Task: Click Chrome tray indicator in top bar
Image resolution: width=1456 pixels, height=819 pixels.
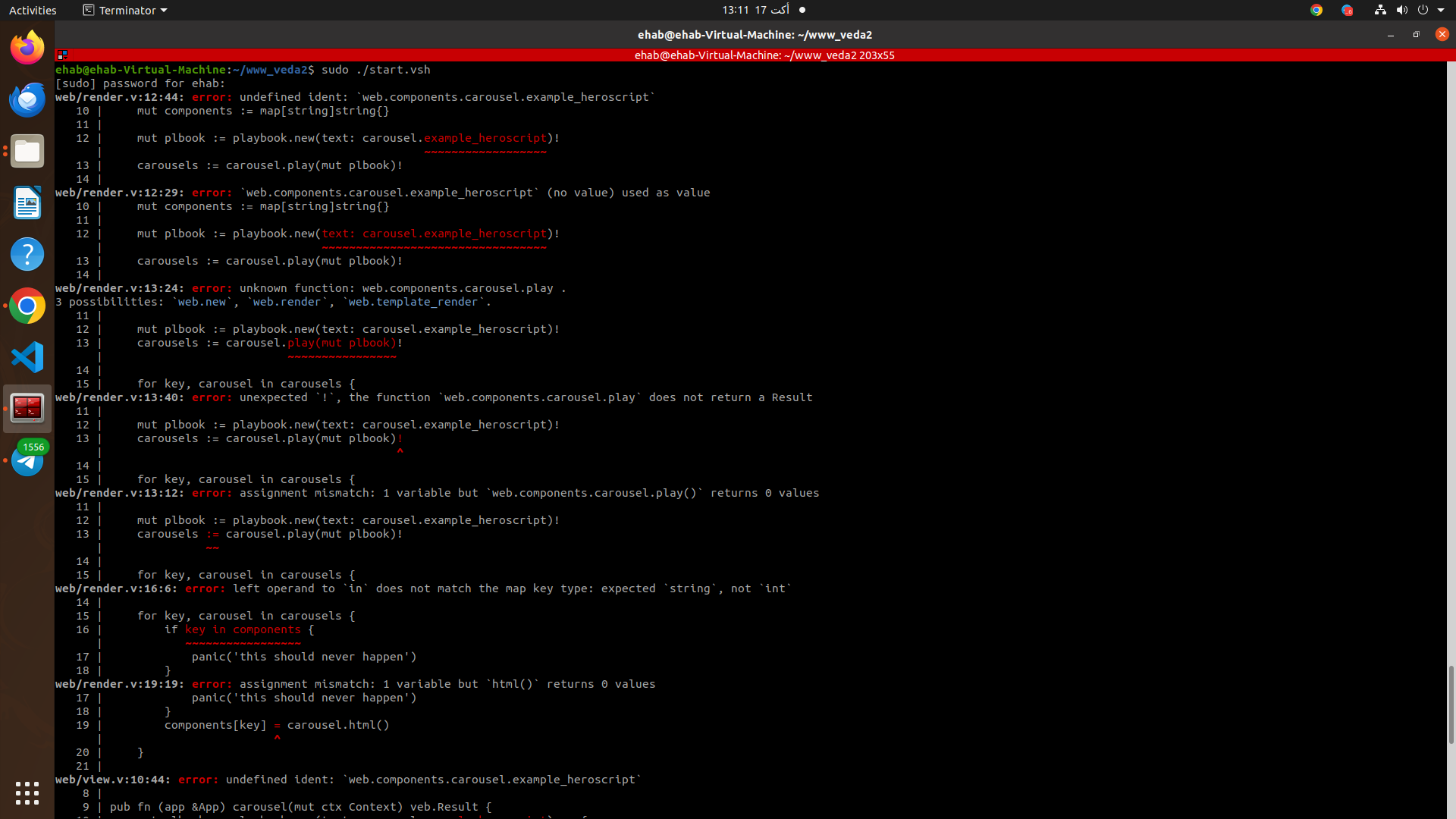Action: [x=1316, y=10]
